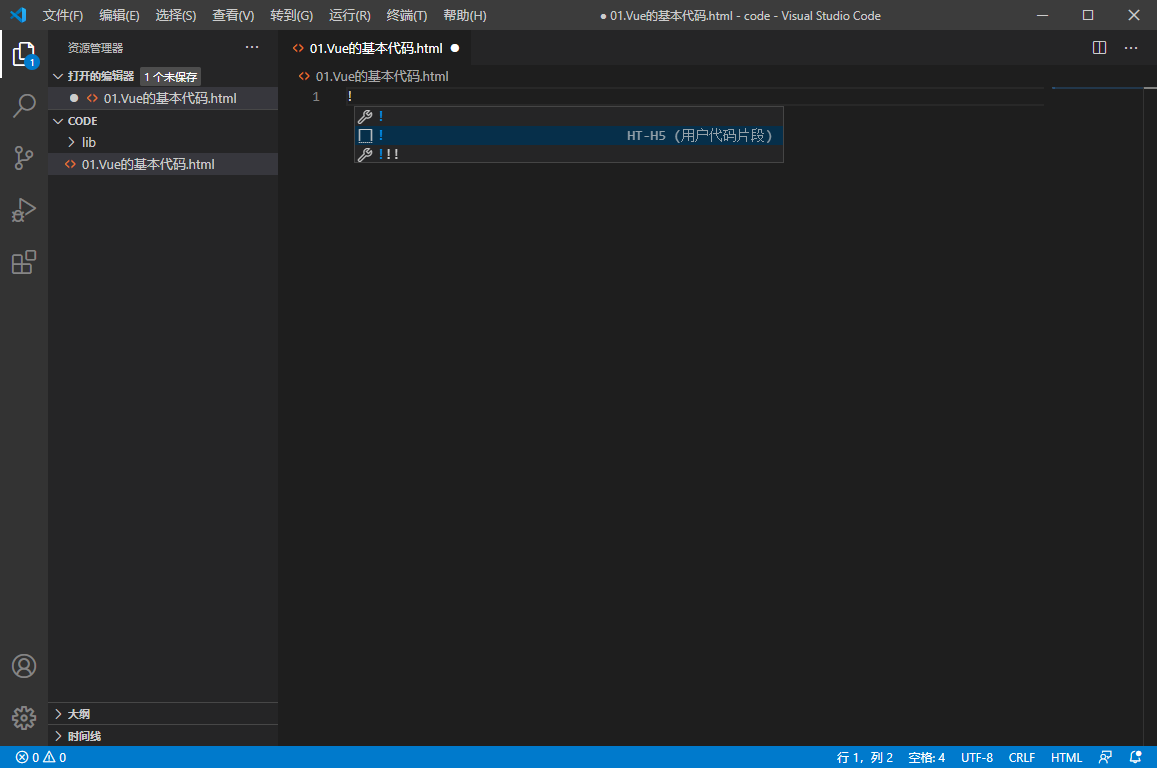Screen dimensions: 1157x768
Task: Click the HTML language mode indicator
Action: [1066, 757]
